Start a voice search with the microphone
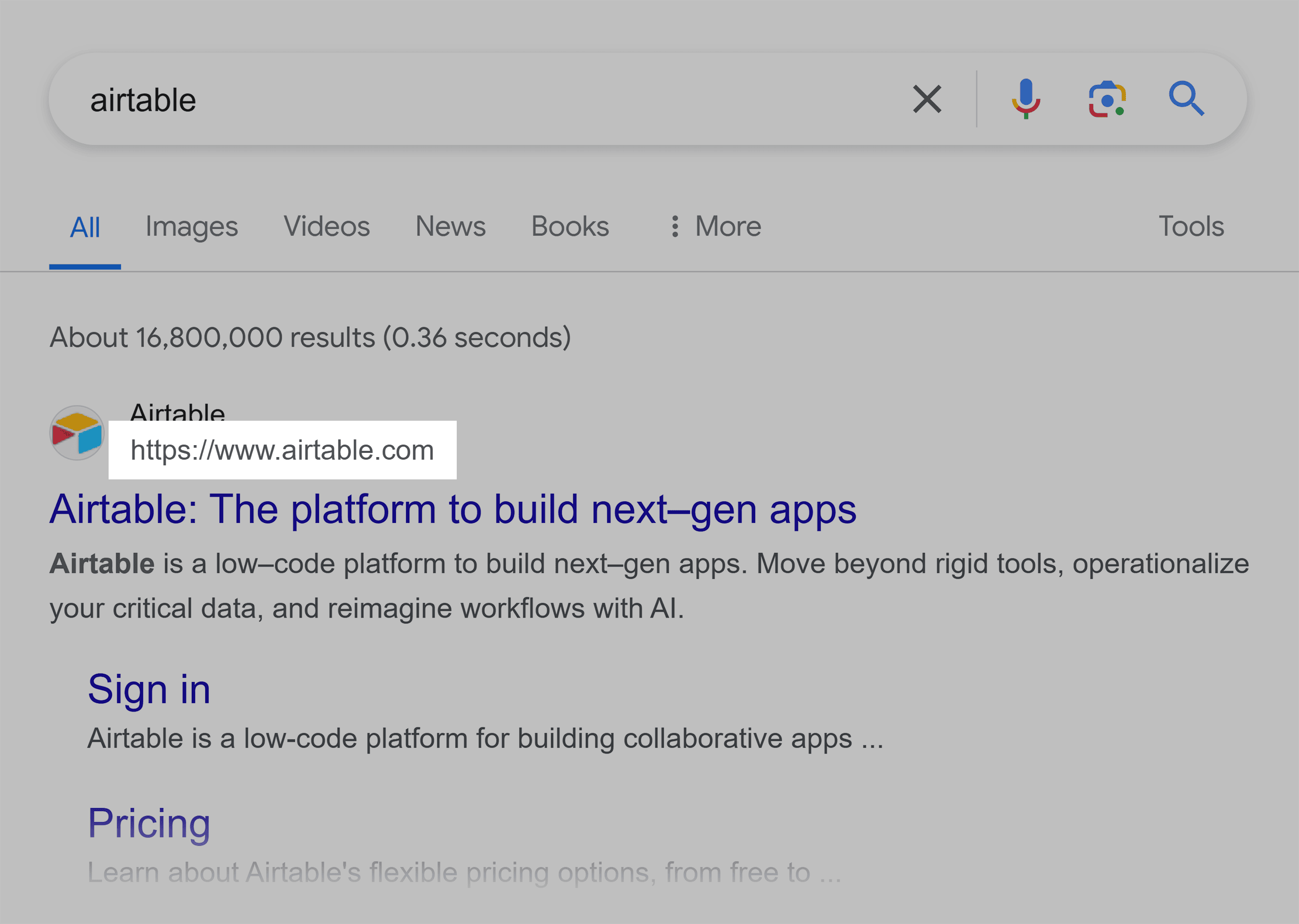1299x924 pixels. point(1026,99)
